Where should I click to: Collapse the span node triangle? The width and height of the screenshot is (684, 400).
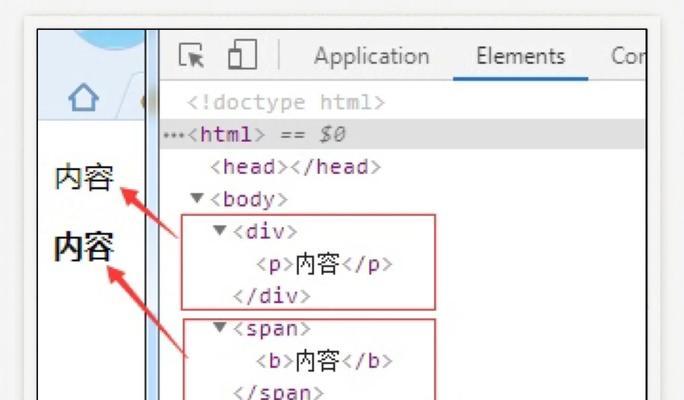click(x=220, y=326)
